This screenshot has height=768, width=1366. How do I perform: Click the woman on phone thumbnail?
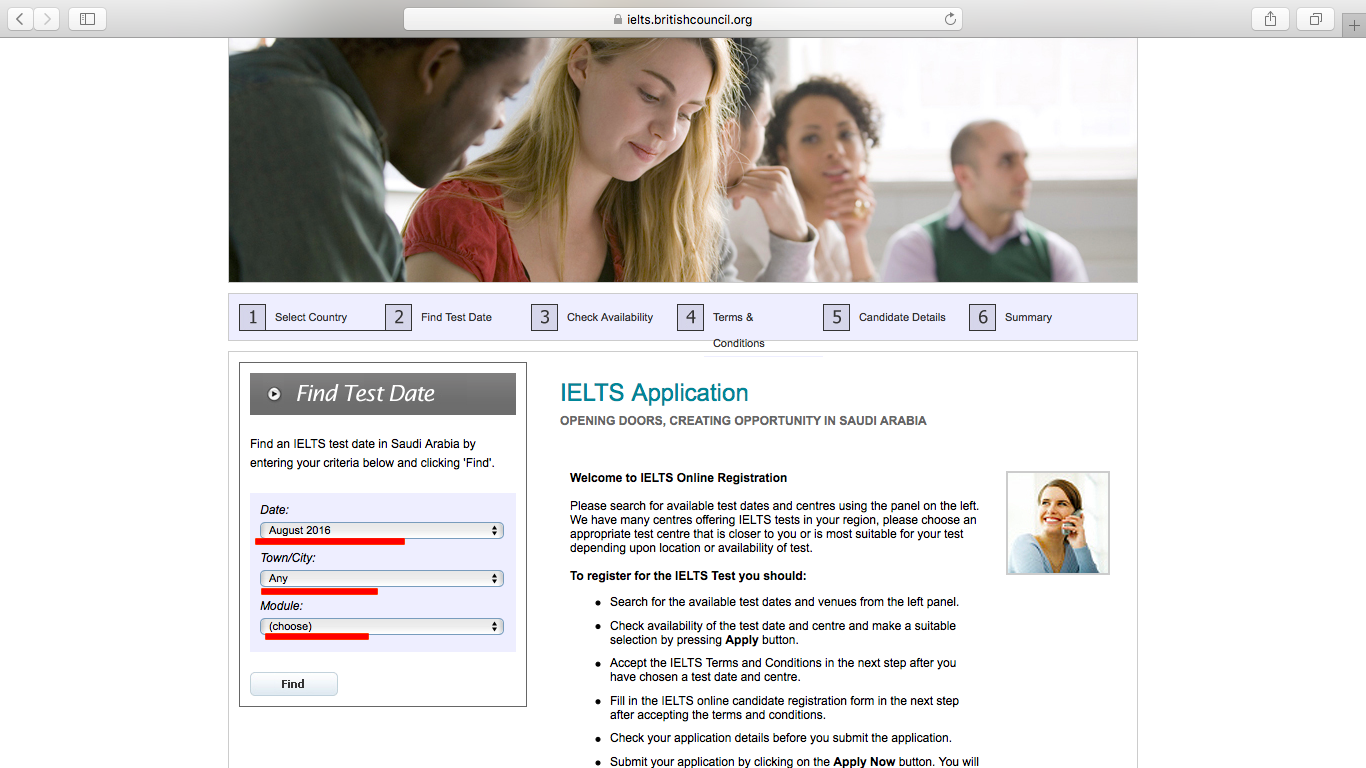[1058, 523]
